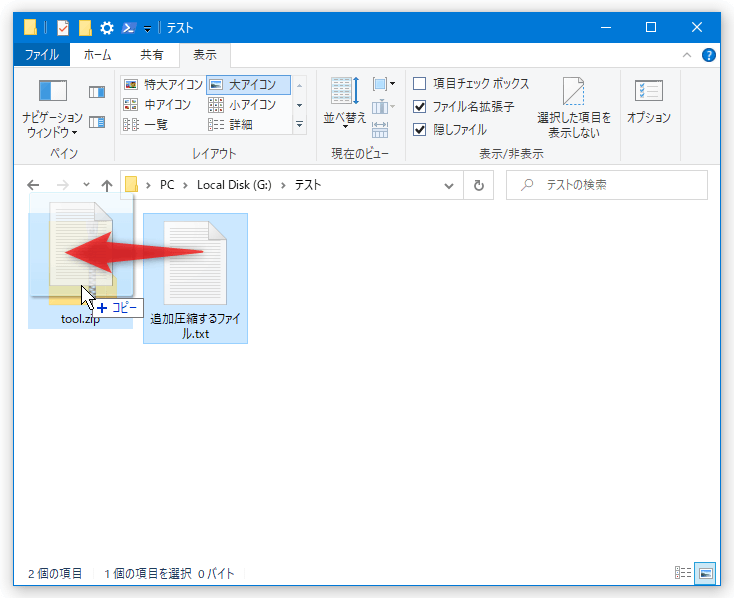Open the address bar history dropdown
Image resolution: width=734 pixels, height=598 pixels.
[x=448, y=186]
